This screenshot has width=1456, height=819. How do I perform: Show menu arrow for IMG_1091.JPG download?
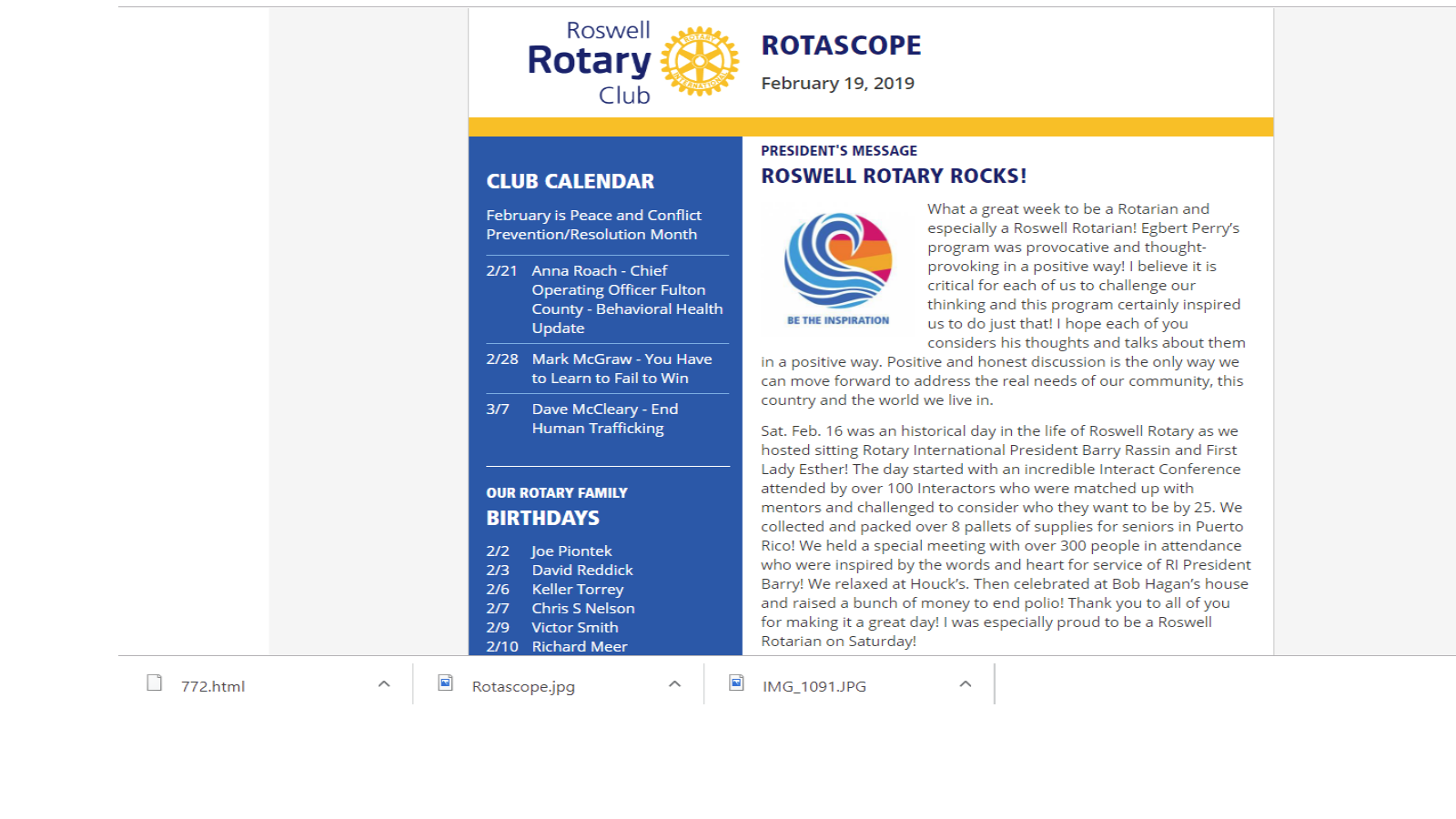pos(966,684)
